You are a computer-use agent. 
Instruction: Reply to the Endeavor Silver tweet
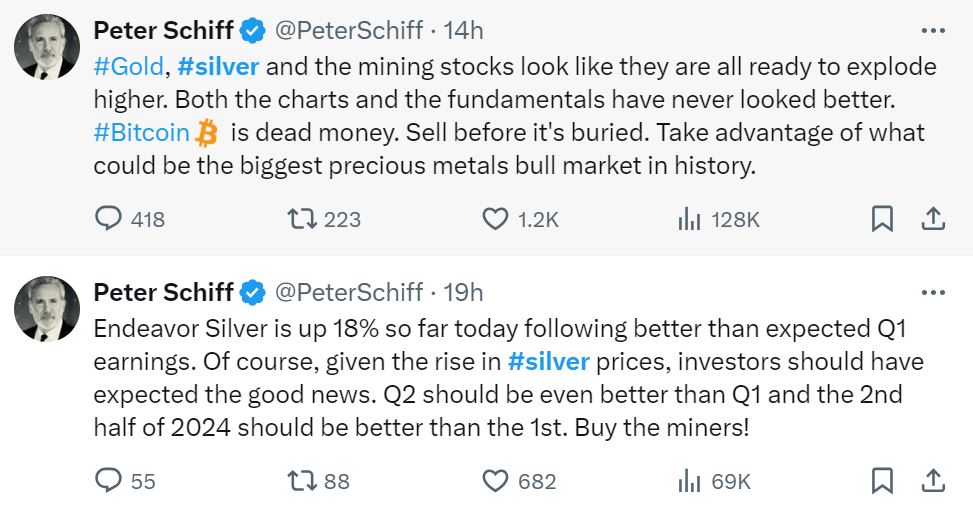(x=108, y=481)
